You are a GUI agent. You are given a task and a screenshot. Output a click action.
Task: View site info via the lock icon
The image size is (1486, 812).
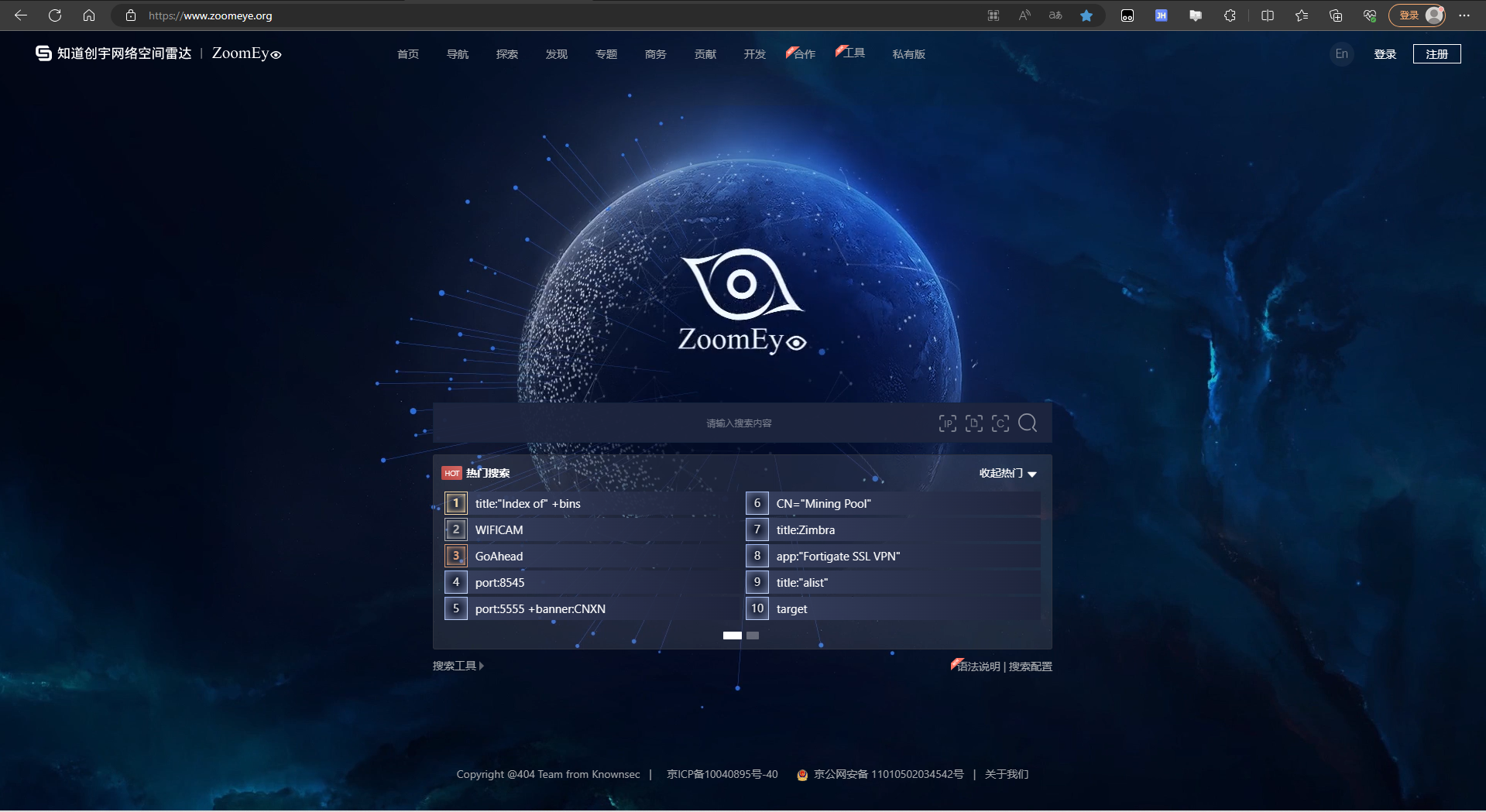point(131,15)
